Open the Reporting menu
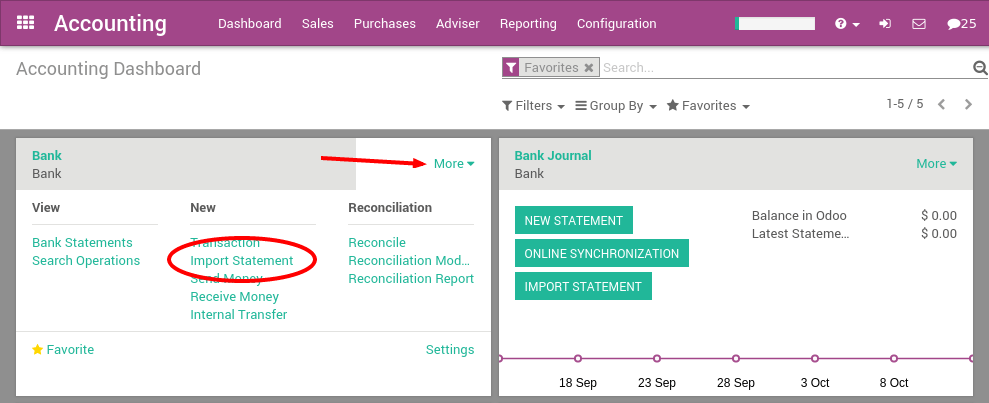This screenshot has width=989, height=403. pyautogui.click(x=528, y=23)
